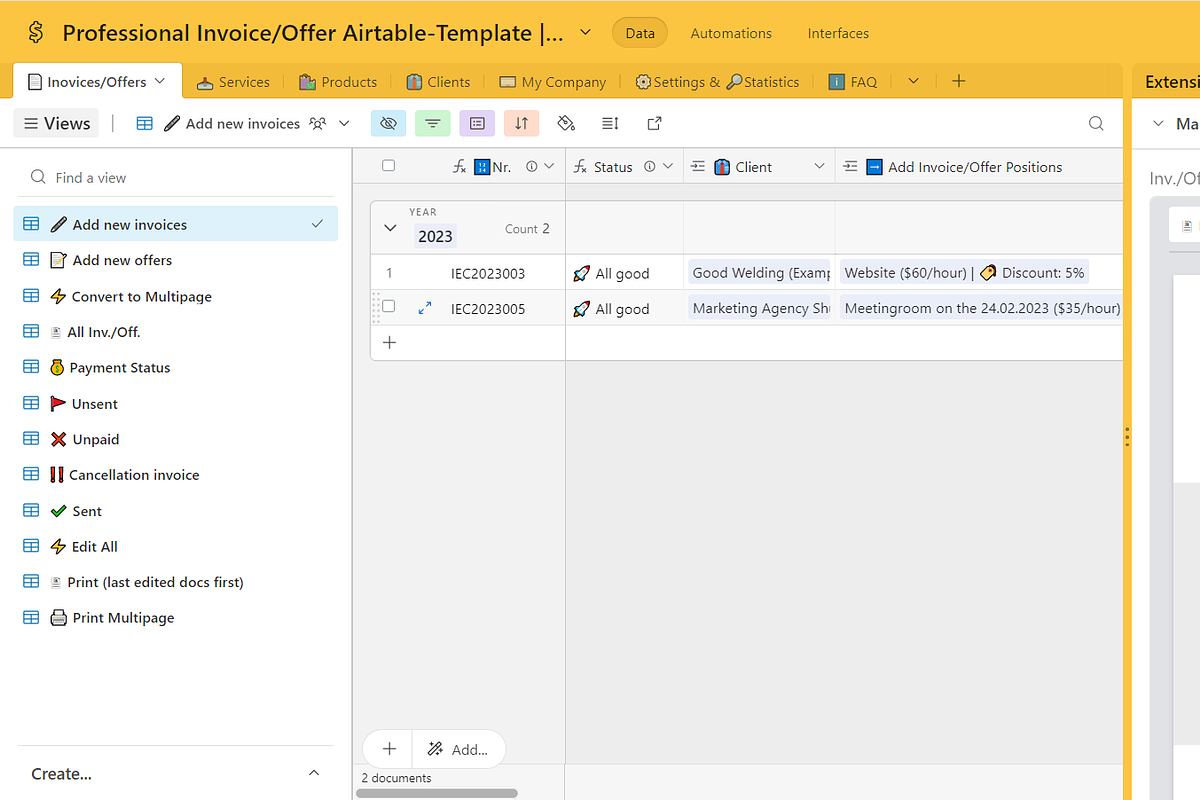Open the Unpaid view
Viewport: 1200px width, 800px height.
[175, 439]
